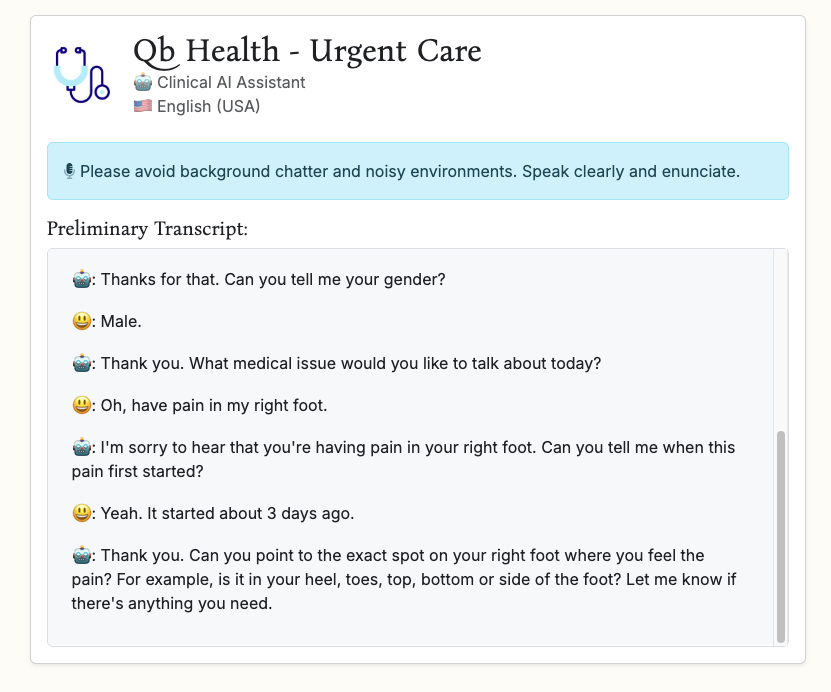Click smiley avatar next to "Male." reply
This screenshot has width=831, height=692.
(x=82, y=322)
